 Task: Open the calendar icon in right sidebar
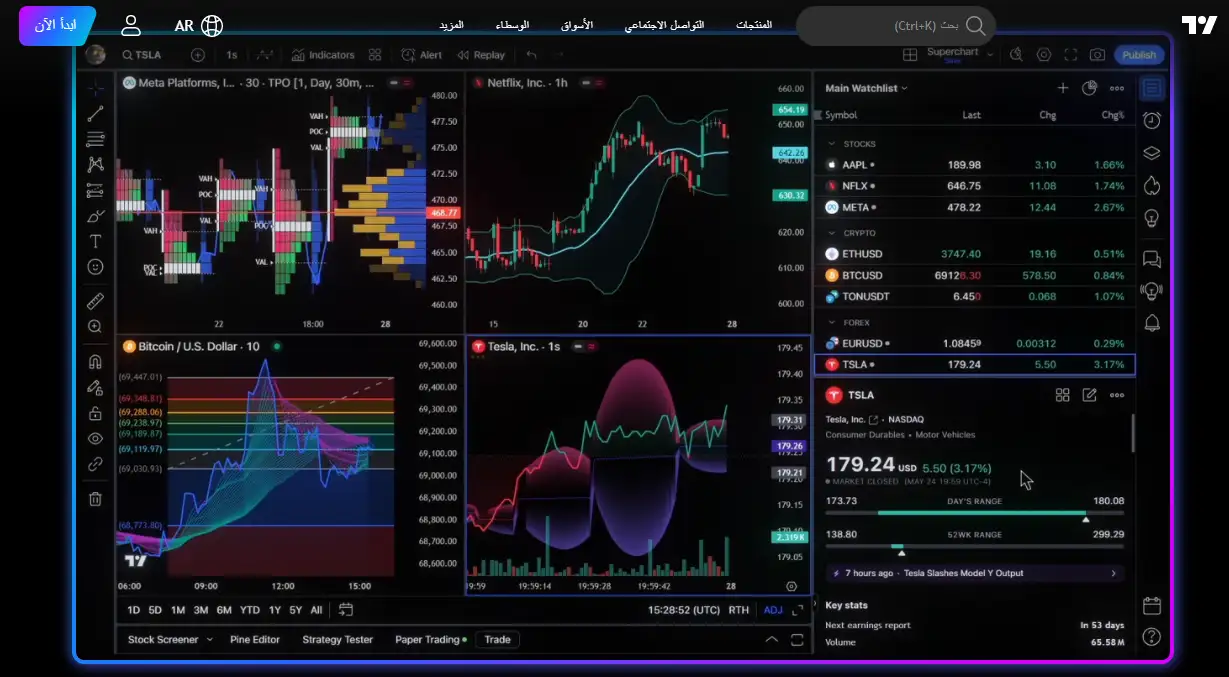1152,605
